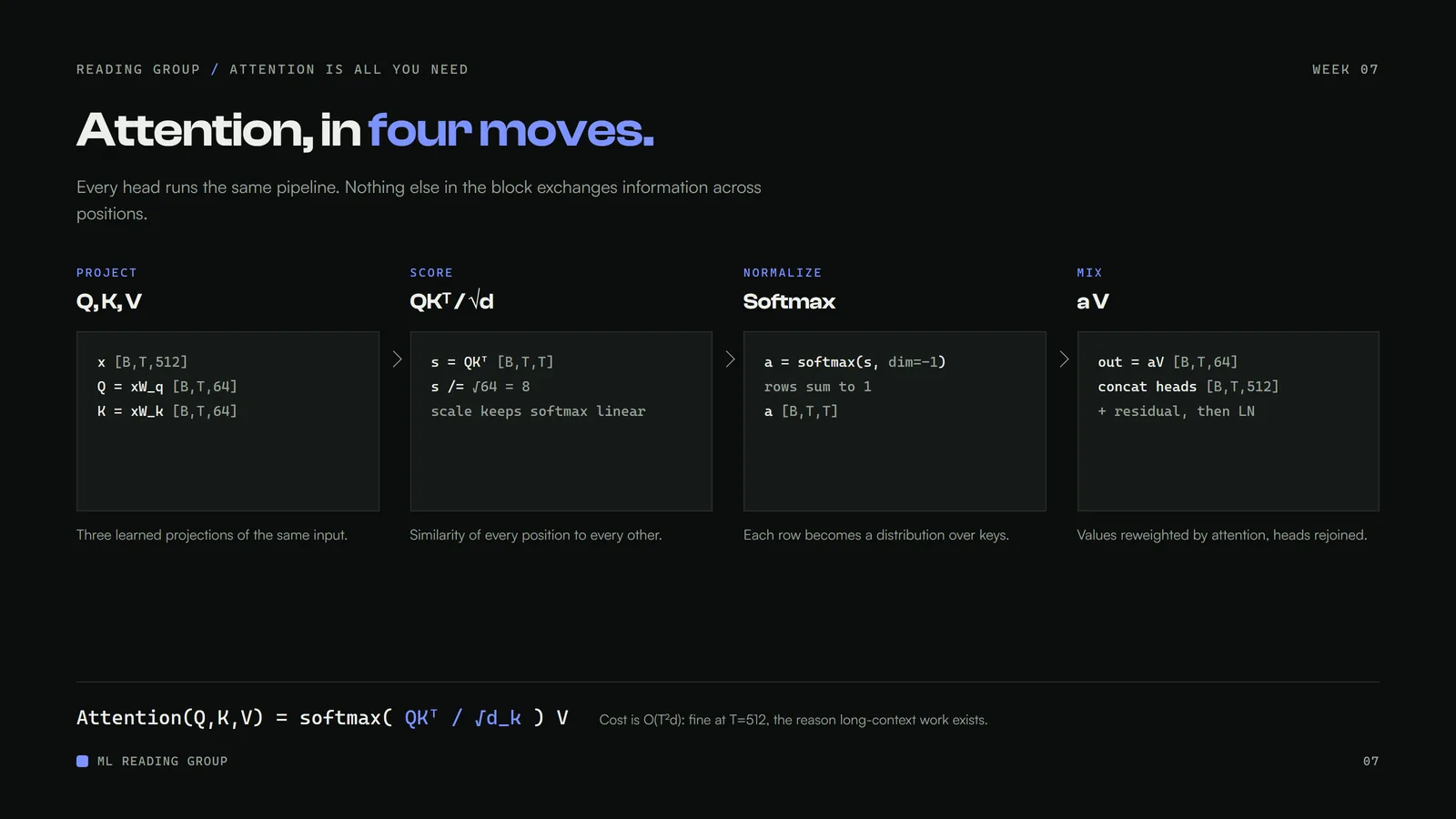Viewport: 1456px width, 819px height.
Task: Click the 'QKᵀ / √d' heading
Action: 451,301
